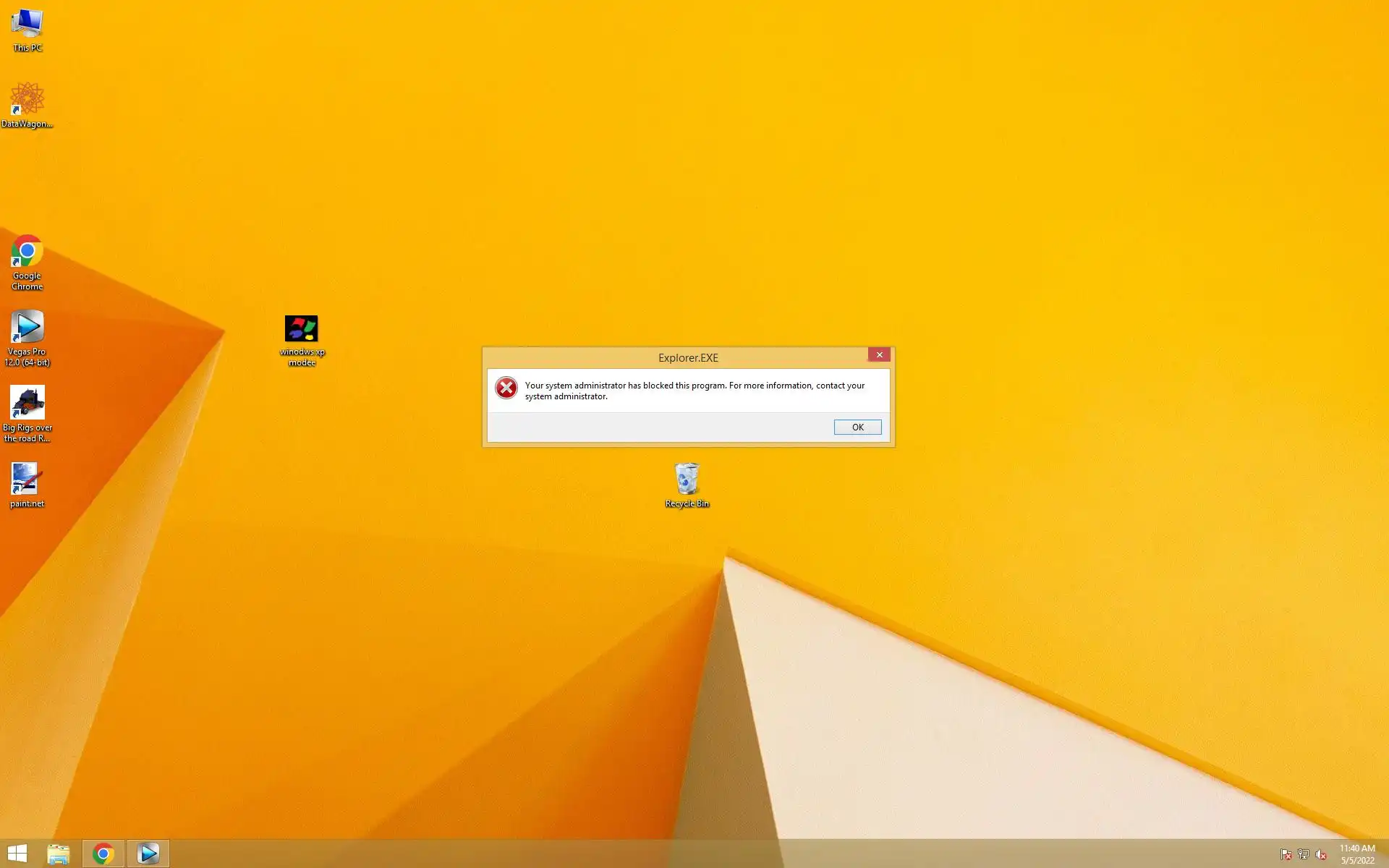Viewport: 1389px width, 868px height.
Task: Select the This PC desktop icon
Action: (27, 30)
